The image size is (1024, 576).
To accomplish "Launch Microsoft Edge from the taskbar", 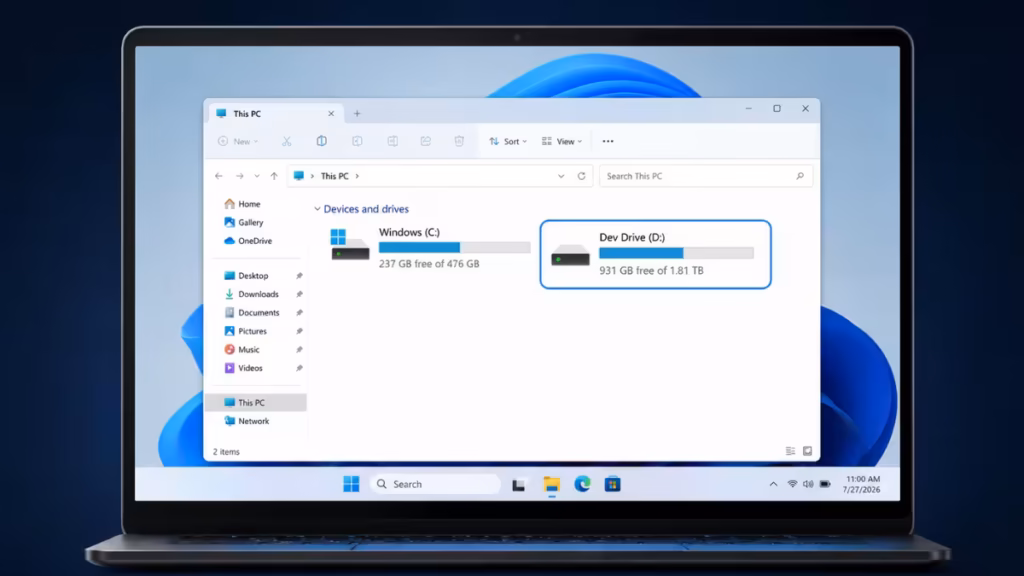I will pyautogui.click(x=582, y=484).
